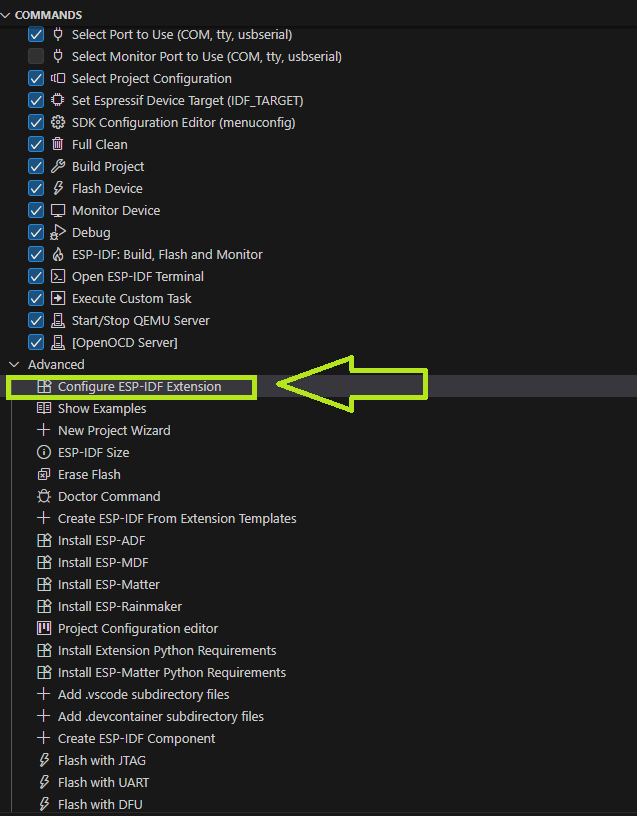Click the Erase Flash icon

pos(44,475)
